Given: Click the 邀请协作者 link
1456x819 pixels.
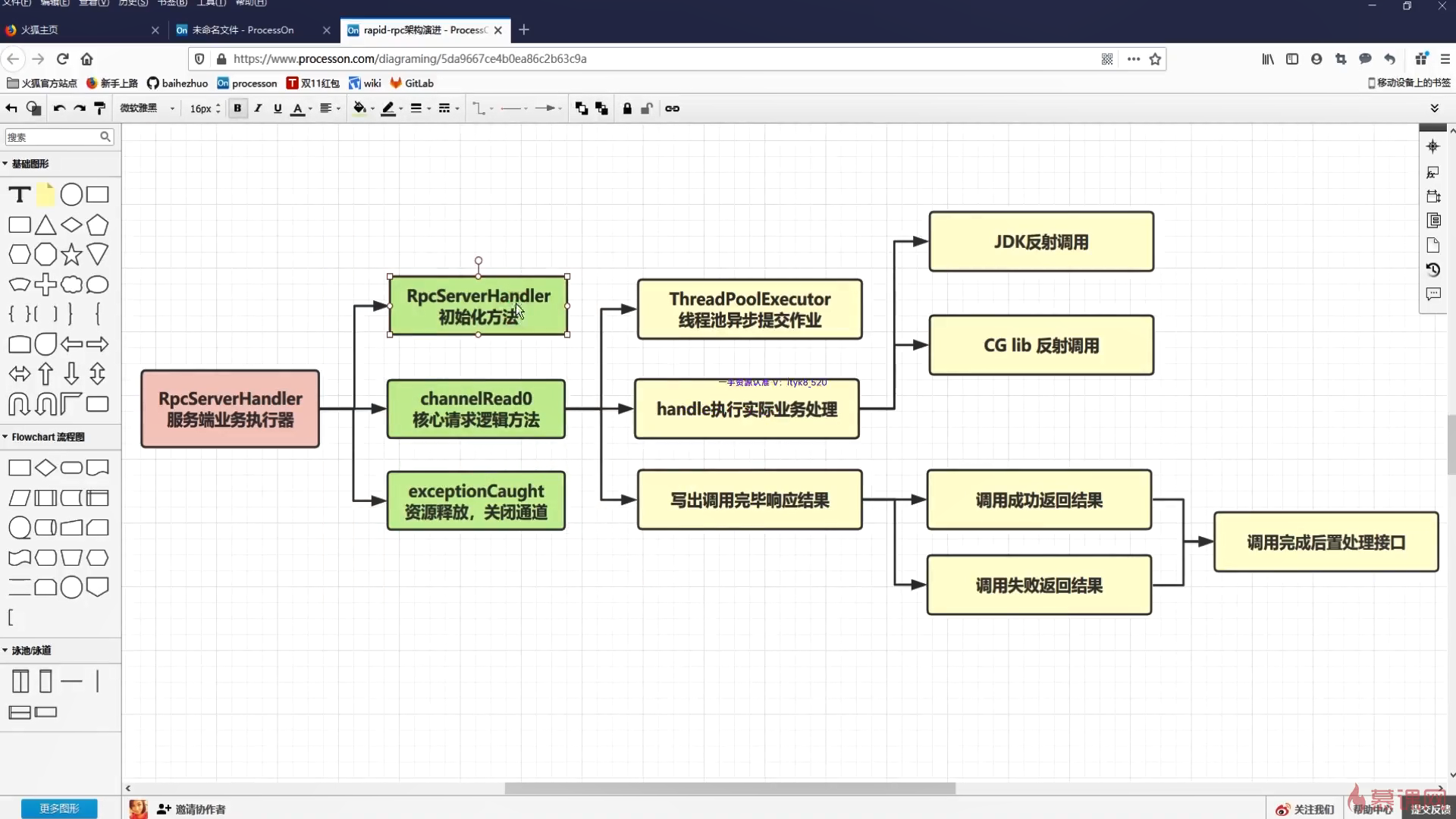Looking at the screenshot, I should 199,809.
